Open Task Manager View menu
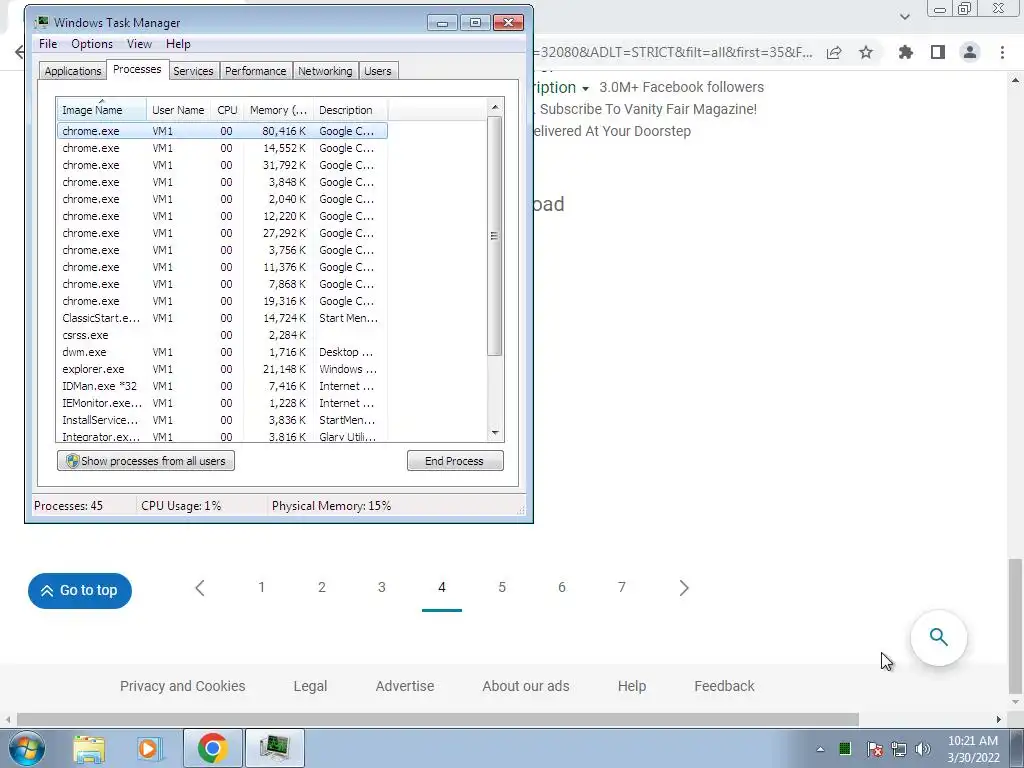This screenshot has height=768, width=1024. pyautogui.click(x=139, y=44)
